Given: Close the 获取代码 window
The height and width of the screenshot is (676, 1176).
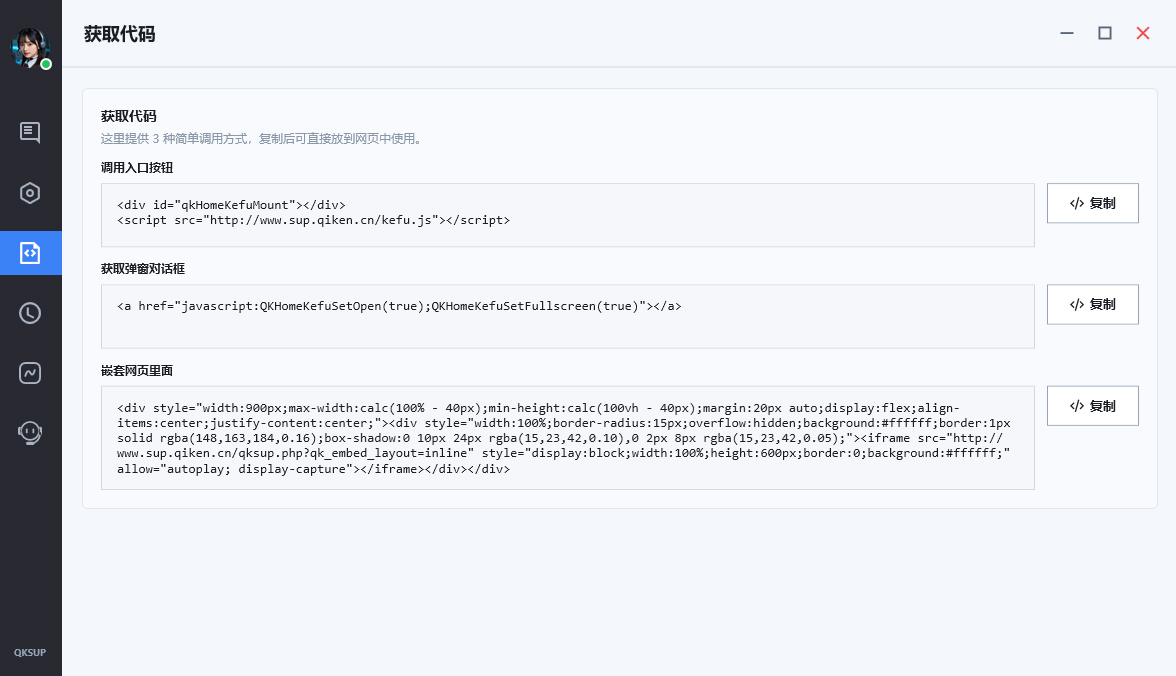Looking at the screenshot, I should (x=1143, y=33).
